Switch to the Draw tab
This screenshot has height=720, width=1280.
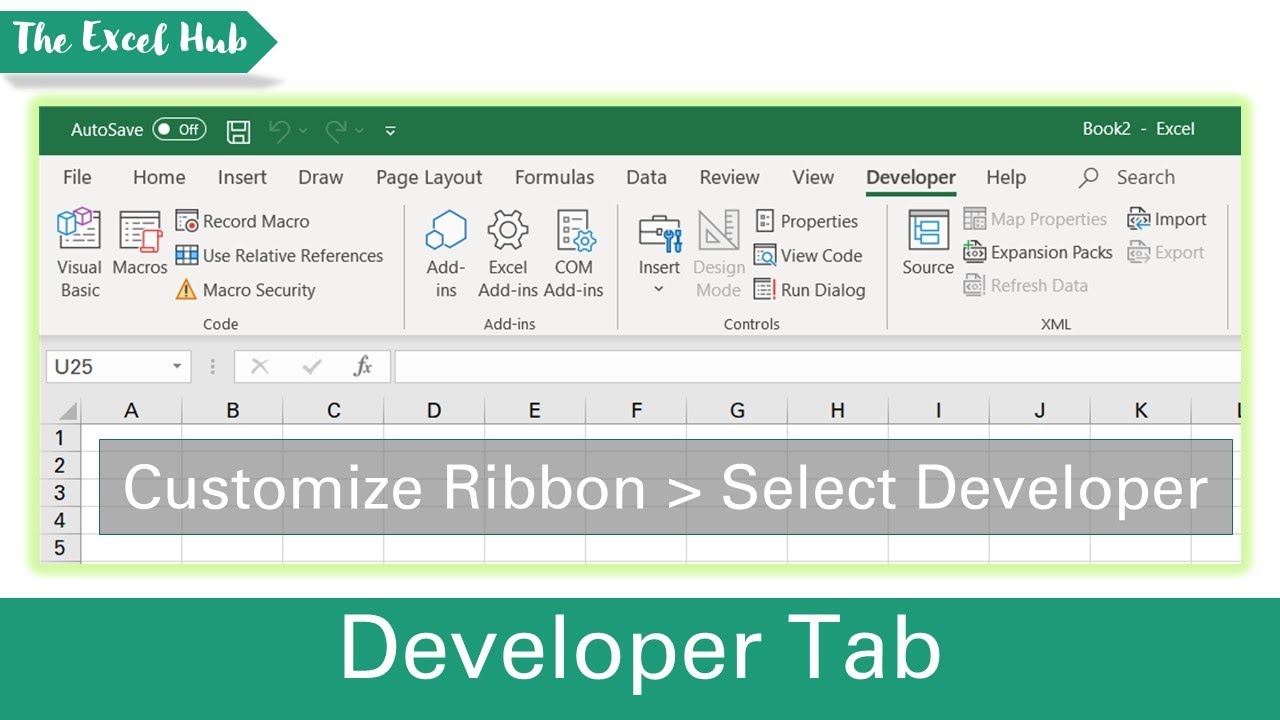coord(320,177)
